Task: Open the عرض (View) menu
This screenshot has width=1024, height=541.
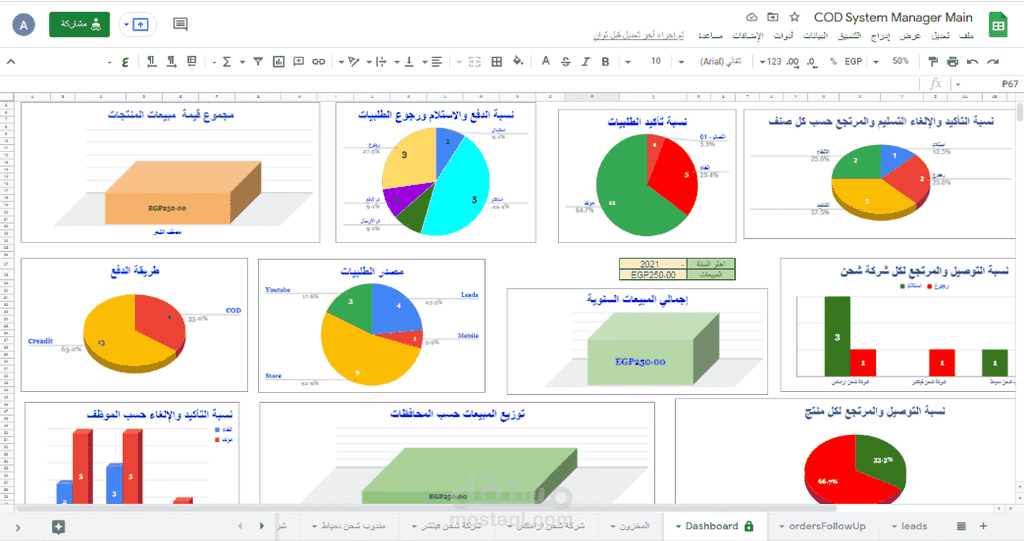Action: pyautogui.click(x=910, y=35)
